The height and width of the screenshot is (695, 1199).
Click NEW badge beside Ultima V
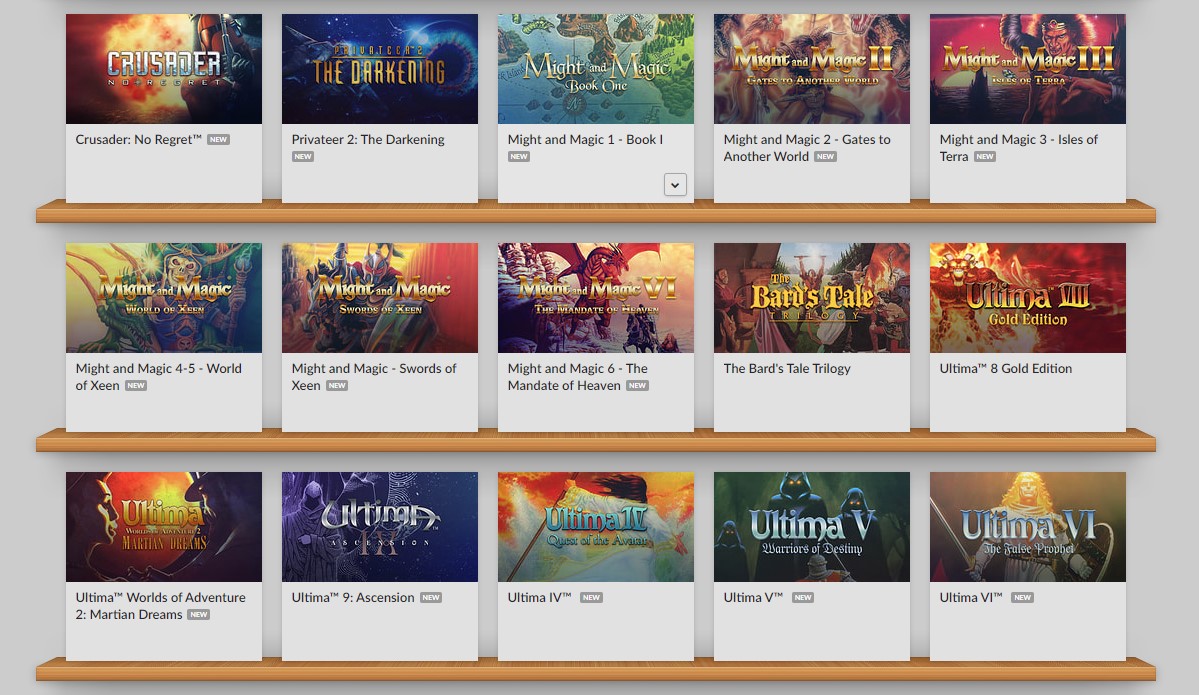pos(803,597)
